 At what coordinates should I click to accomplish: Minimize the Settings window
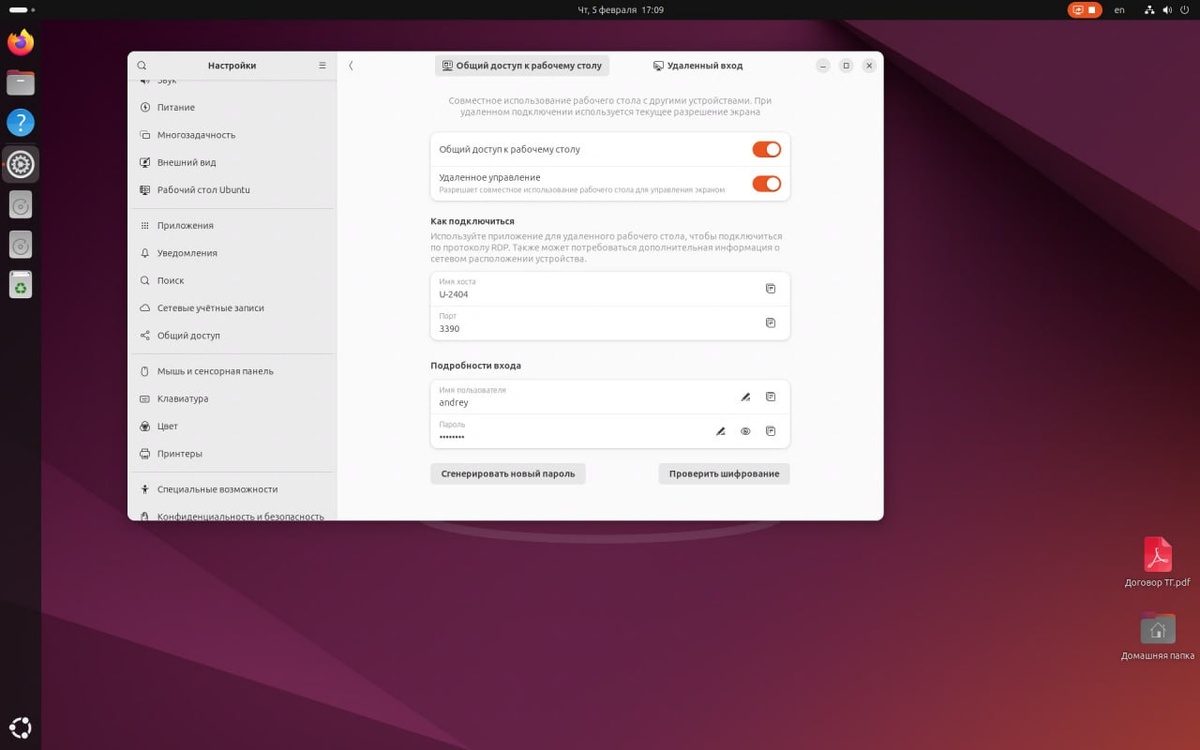click(x=823, y=66)
